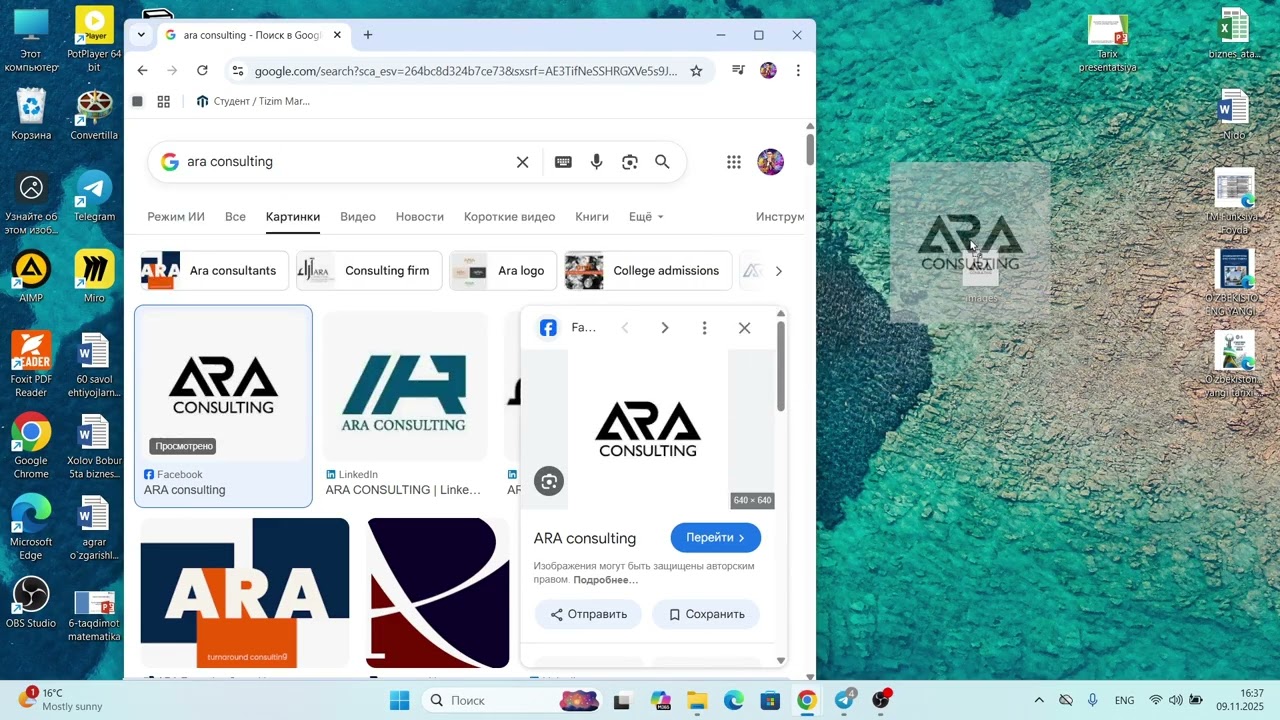This screenshot has width=1280, height=720.
Task: Open the Google account avatar
Action: tap(770, 162)
